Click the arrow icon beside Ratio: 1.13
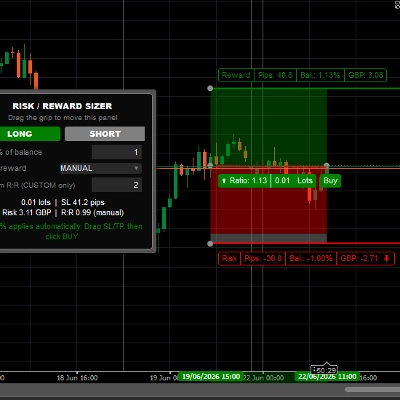This screenshot has height=400, width=400. coord(224,181)
